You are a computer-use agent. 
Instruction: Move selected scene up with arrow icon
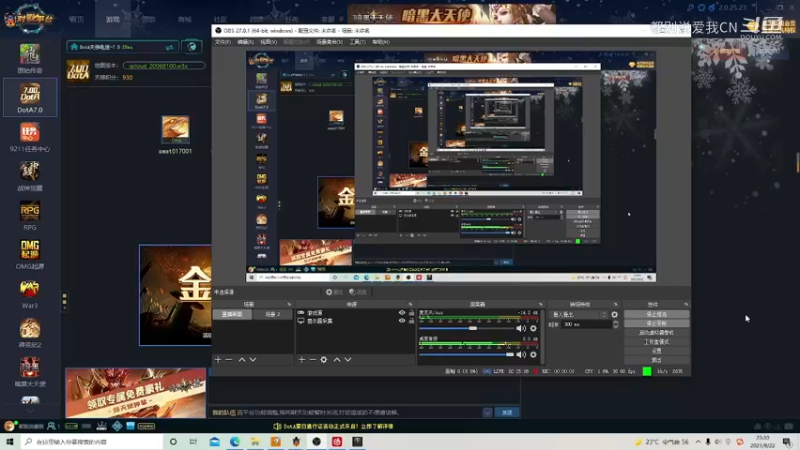click(x=242, y=360)
